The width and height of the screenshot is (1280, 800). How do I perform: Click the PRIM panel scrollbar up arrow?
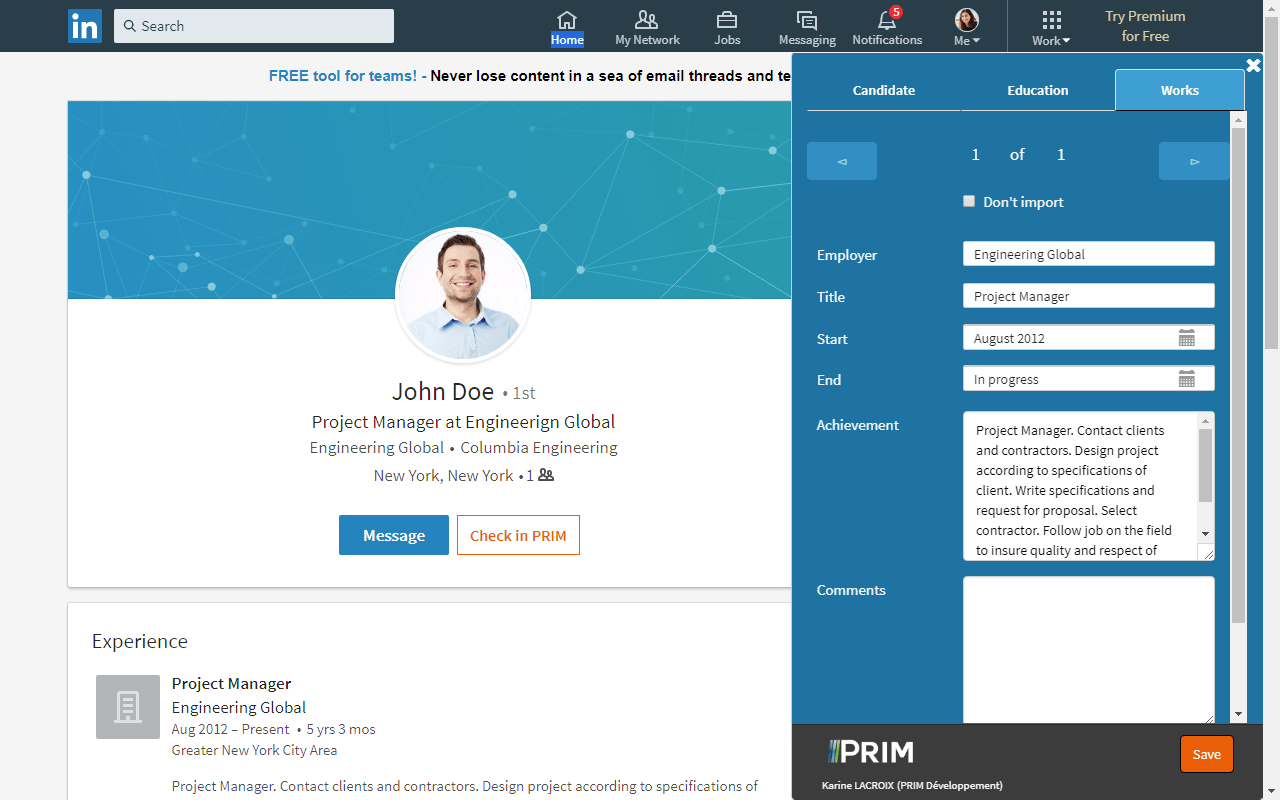click(x=1239, y=119)
